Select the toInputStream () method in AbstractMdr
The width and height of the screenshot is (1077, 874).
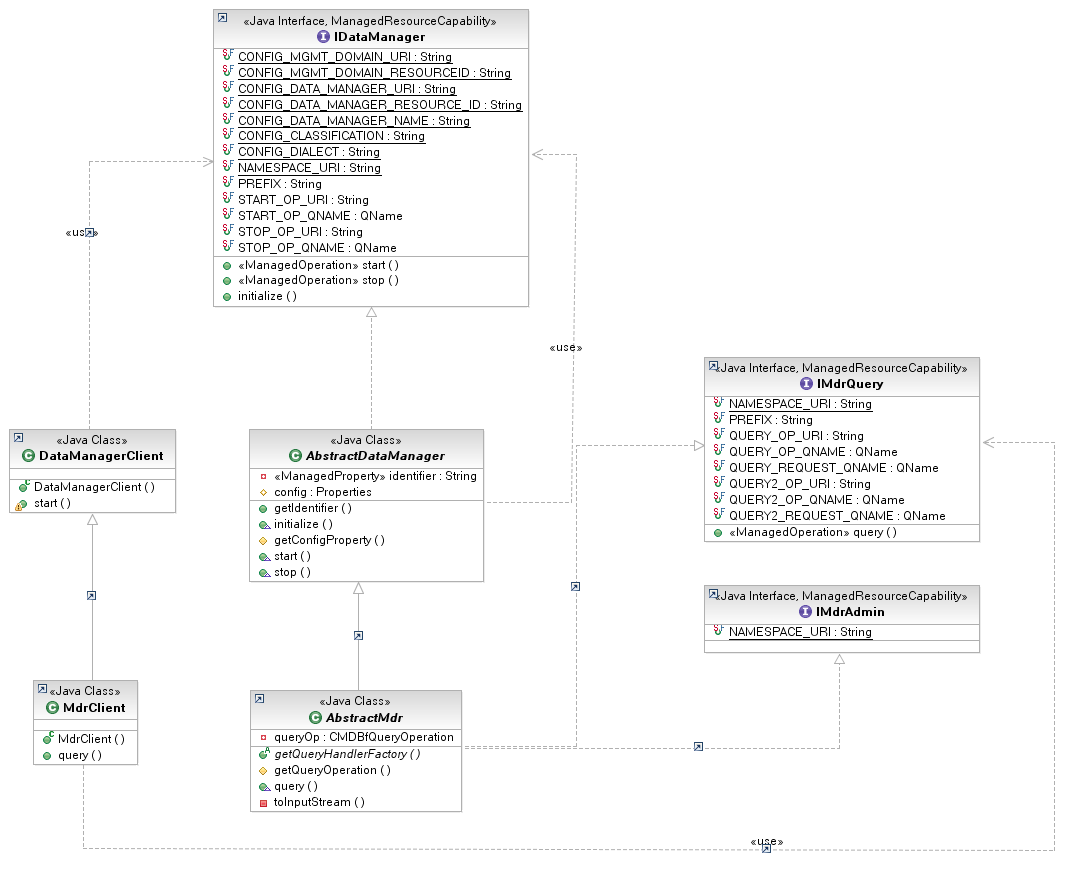coord(319,802)
